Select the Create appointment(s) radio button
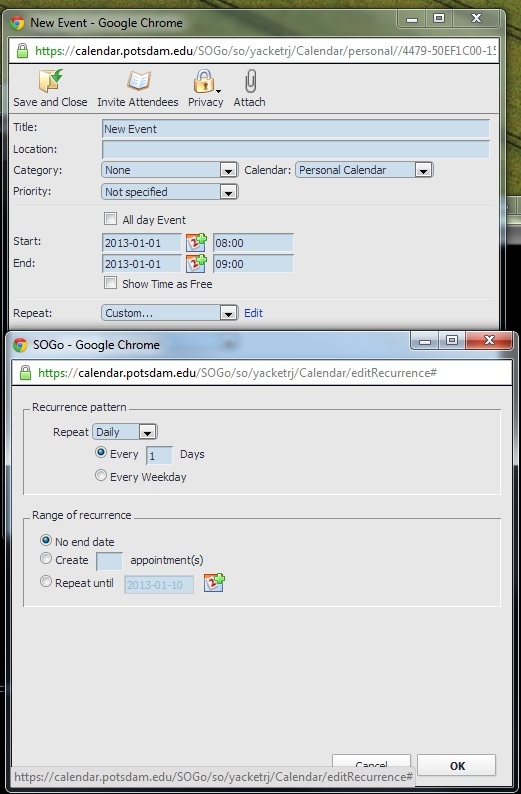This screenshot has height=794, width=521. (46, 559)
